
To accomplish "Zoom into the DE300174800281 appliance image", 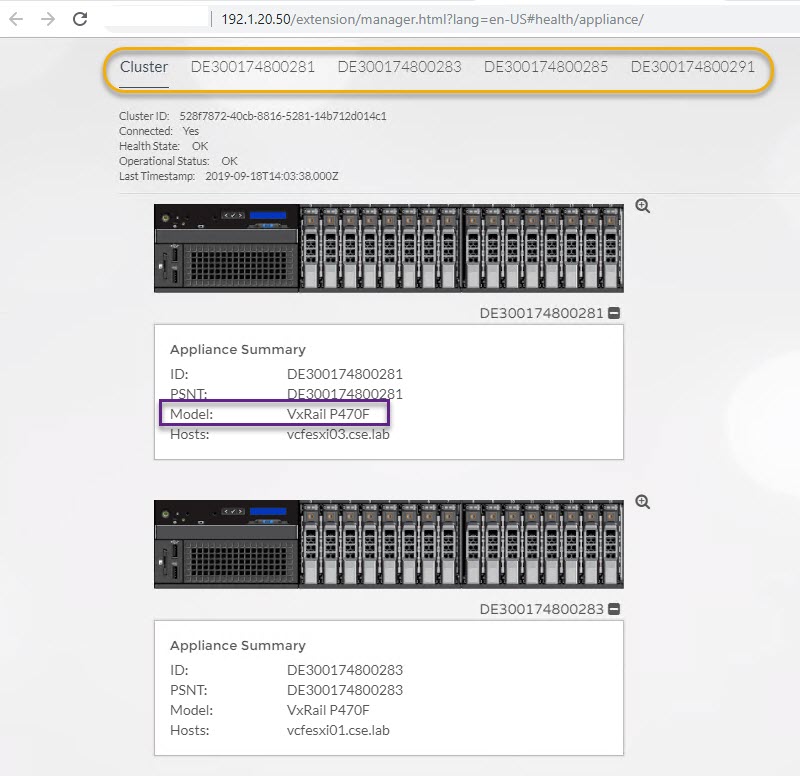I will (642, 206).
